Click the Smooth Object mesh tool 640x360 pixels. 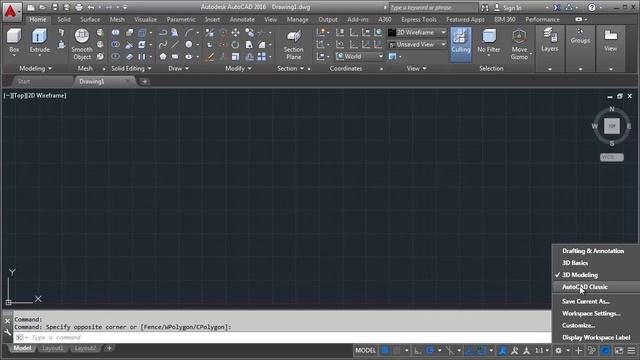82,44
